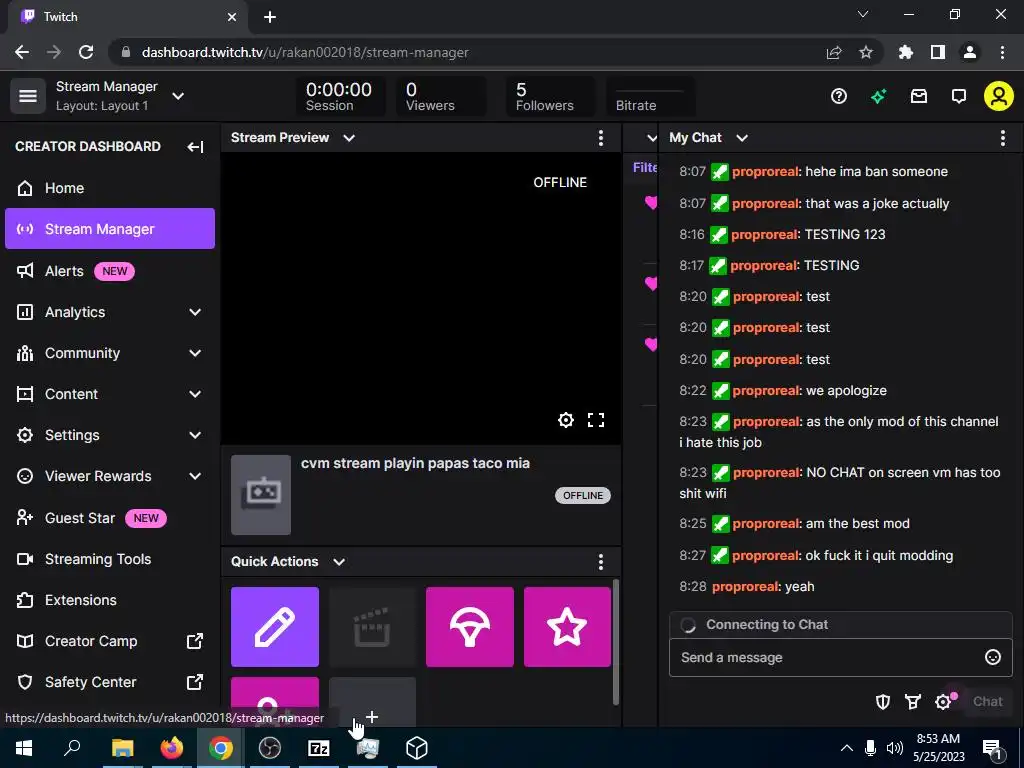
Task: Click the trophy icon below chat input
Action: click(x=913, y=702)
